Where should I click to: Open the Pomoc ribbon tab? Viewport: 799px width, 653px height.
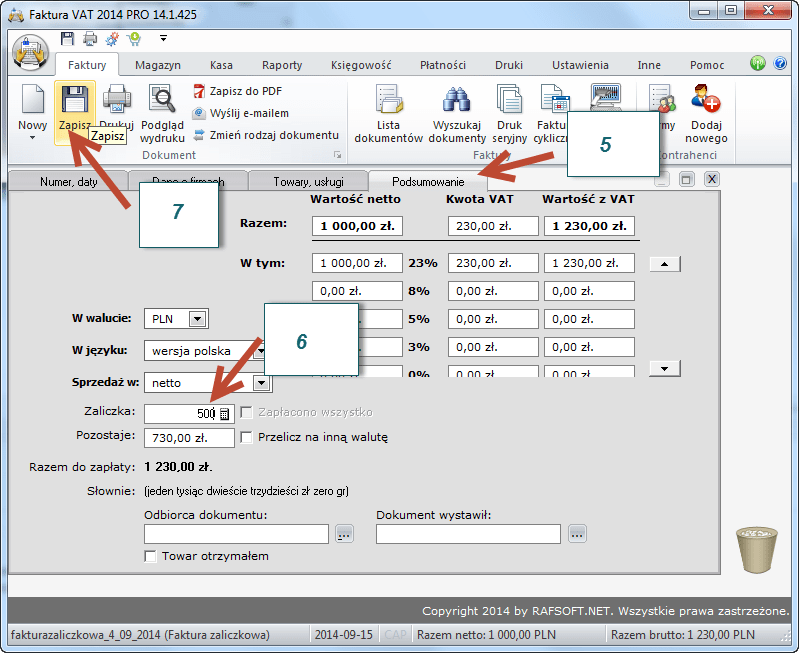pos(707,65)
